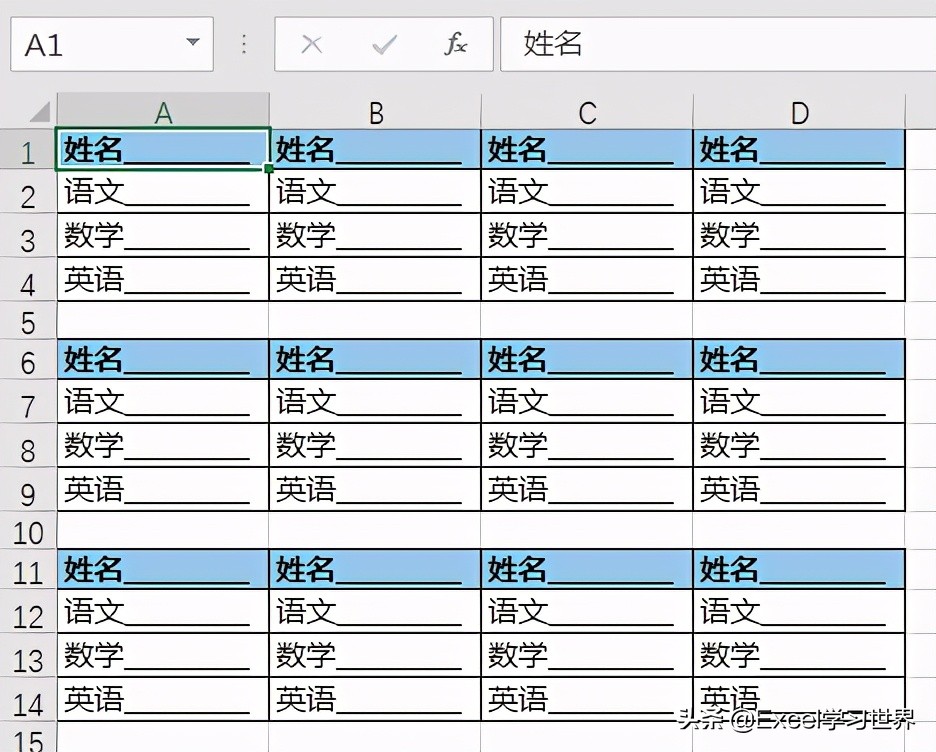This screenshot has height=752, width=936.
Task: Click cell C3 containing 数学
Action: (x=587, y=236)
